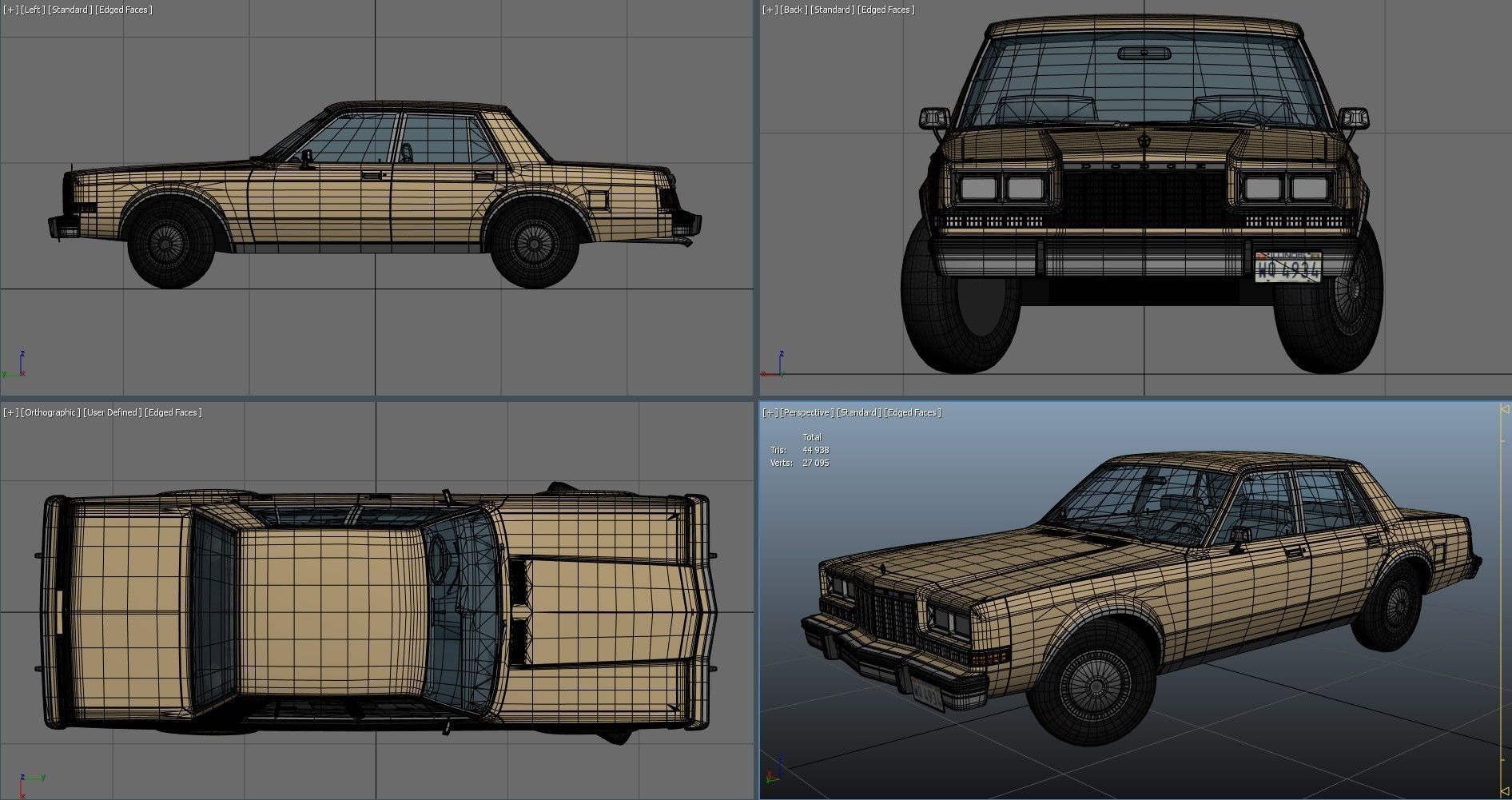Open [Standard] shading menu in Left viewport
Image resolution: width=1512 pixels, height=800 pixels.
pyautogui.click(x=70, y=10)
